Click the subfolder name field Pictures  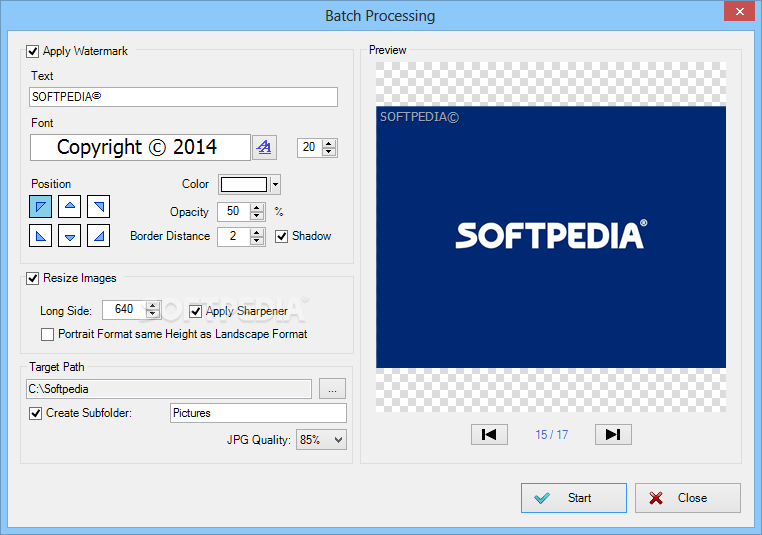point(258,413)
